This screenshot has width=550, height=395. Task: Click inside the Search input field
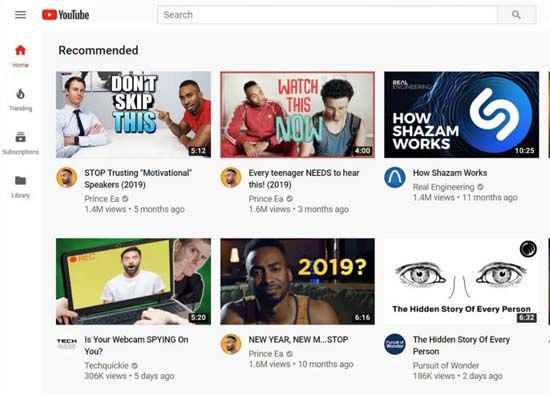[328, 15]
